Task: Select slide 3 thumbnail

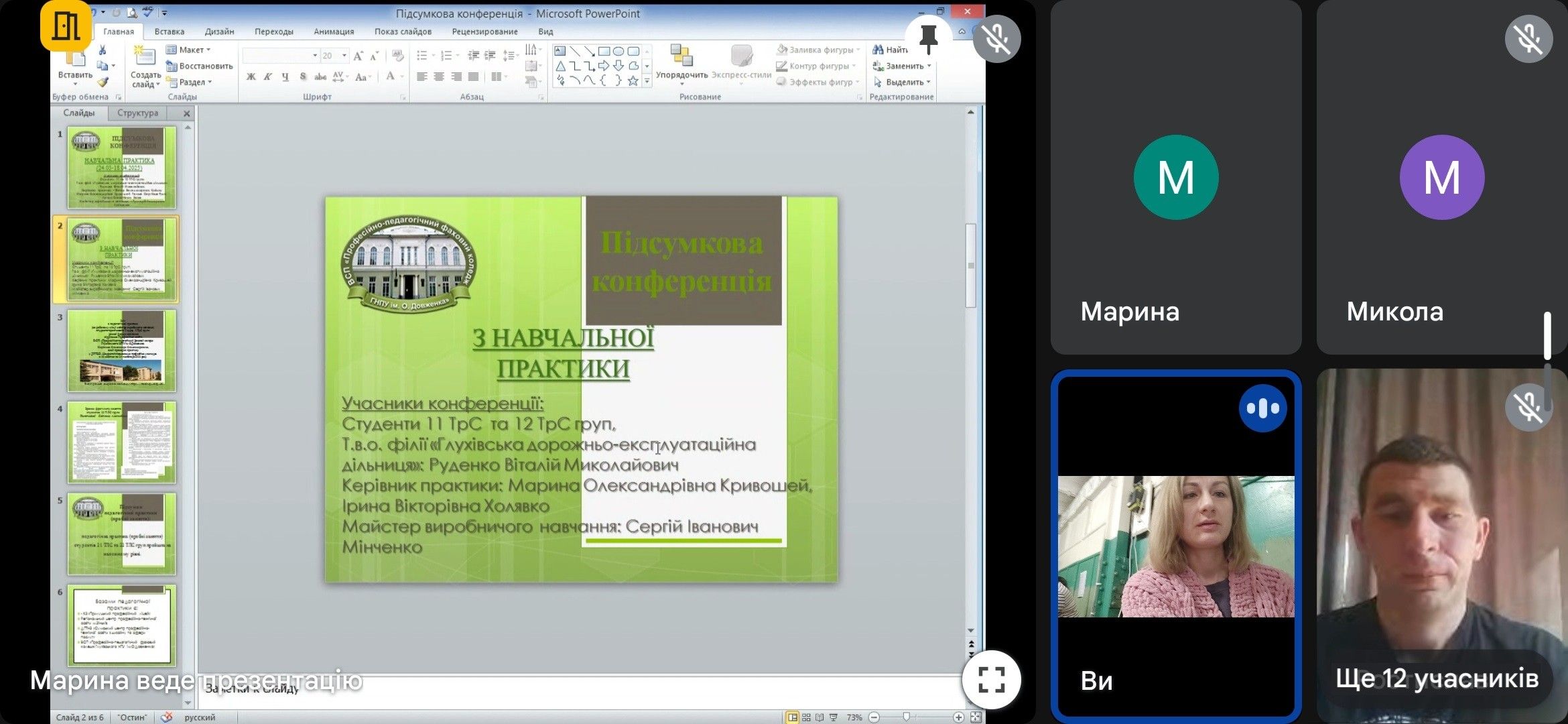Action: [x=121, y=351]
